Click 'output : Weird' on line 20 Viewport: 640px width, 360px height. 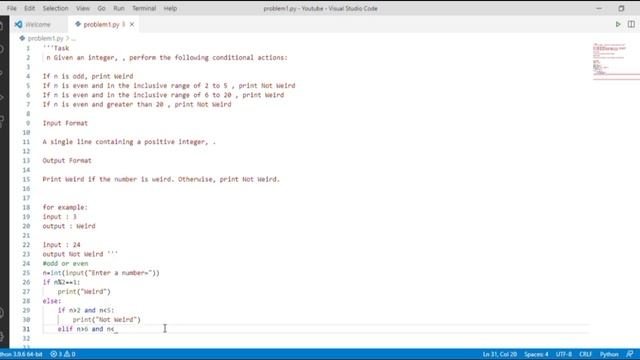[x=69, y=226]
